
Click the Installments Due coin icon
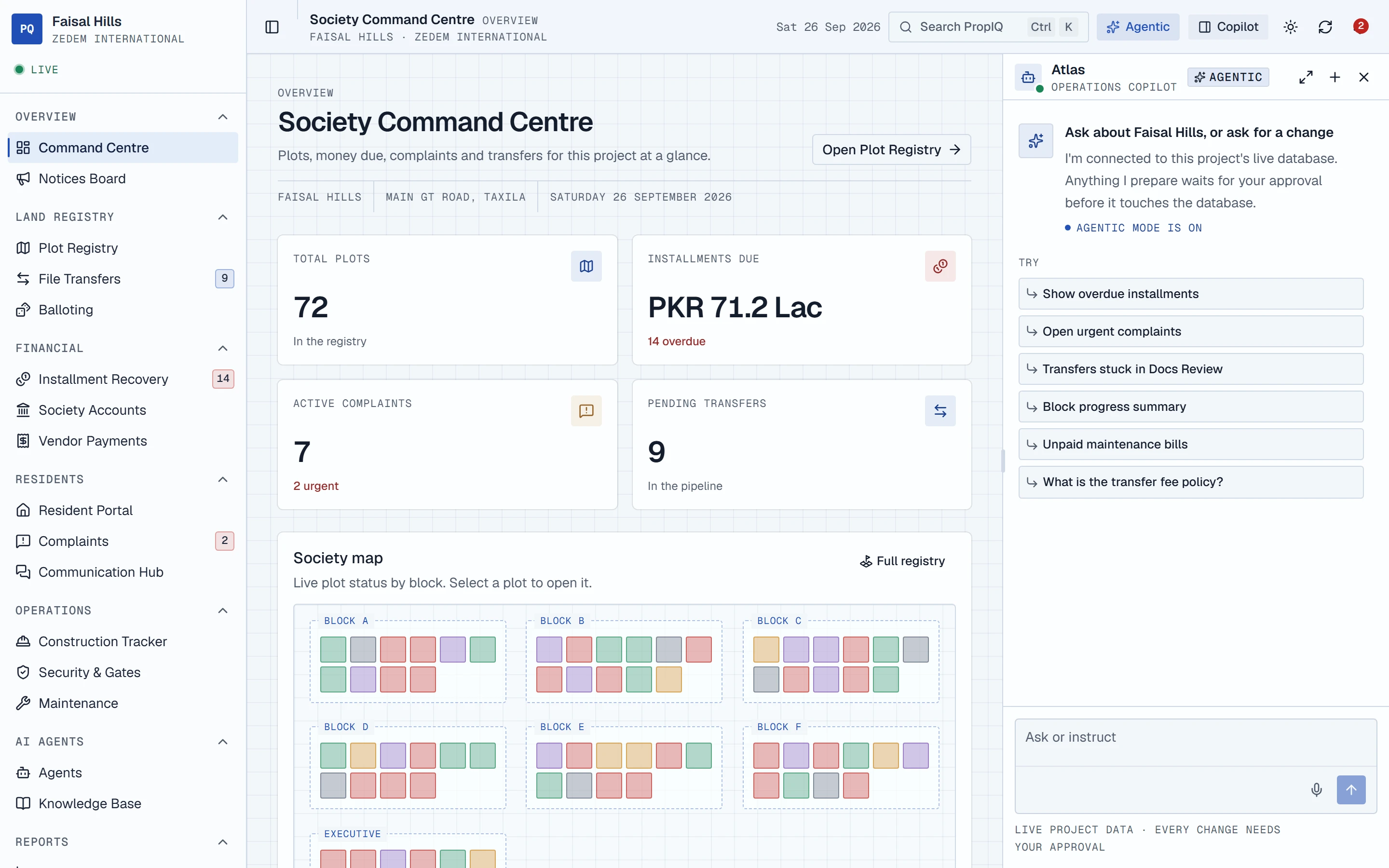pyautogui.click(x=940, y=266)
